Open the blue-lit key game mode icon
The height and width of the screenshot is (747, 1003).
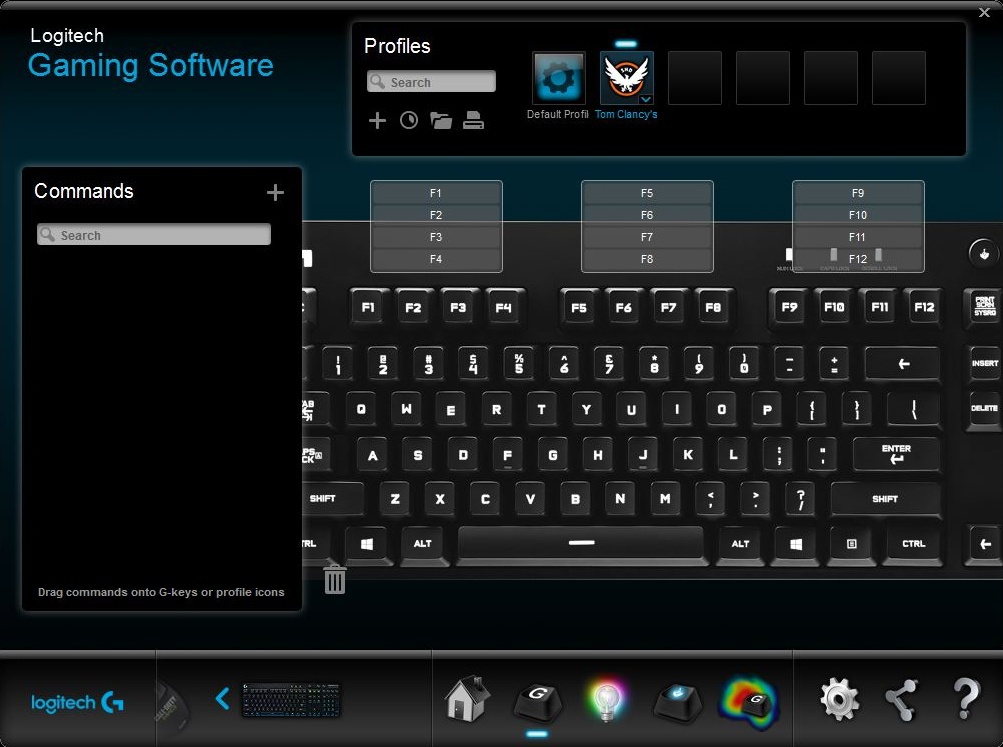click(677, 702)
